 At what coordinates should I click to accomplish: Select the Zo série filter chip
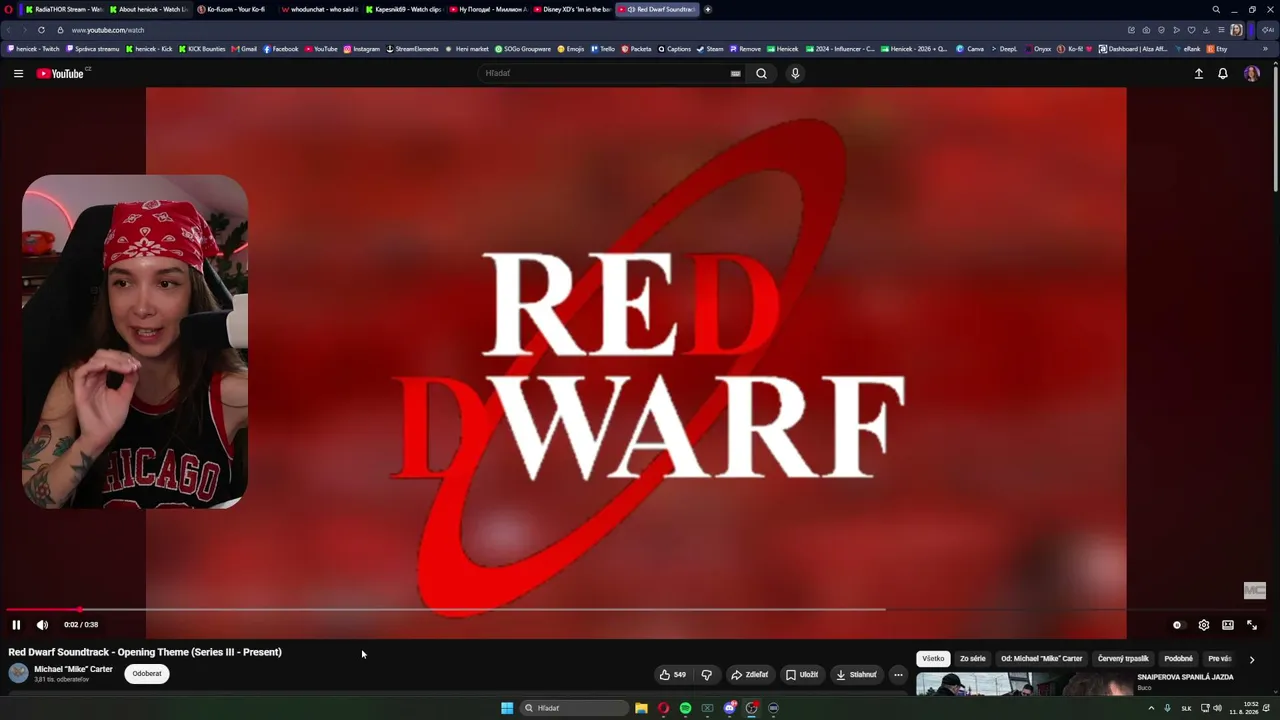pos(973,659)
